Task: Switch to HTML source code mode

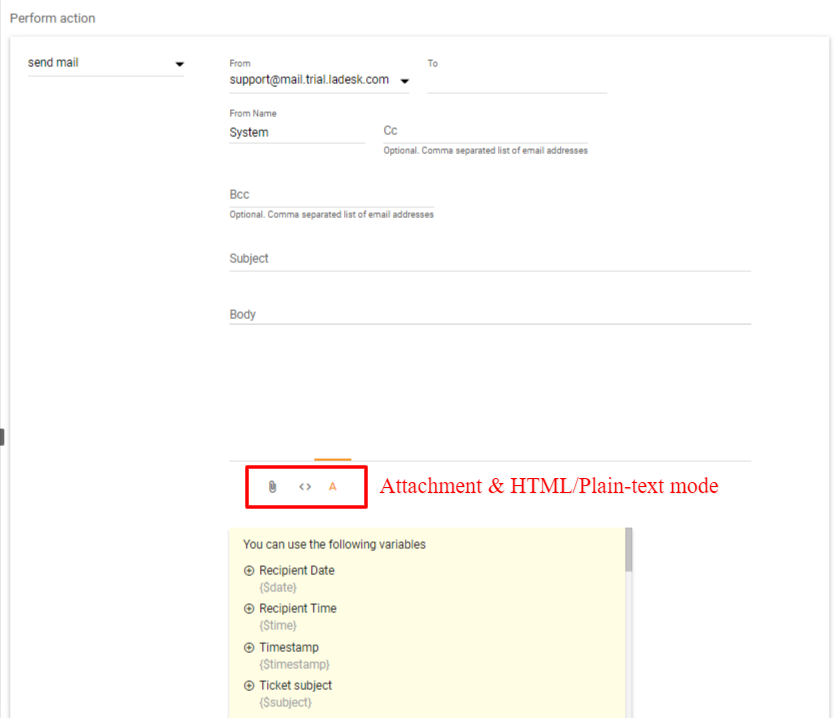Action: pyautogui.click(x=305, y=487)
